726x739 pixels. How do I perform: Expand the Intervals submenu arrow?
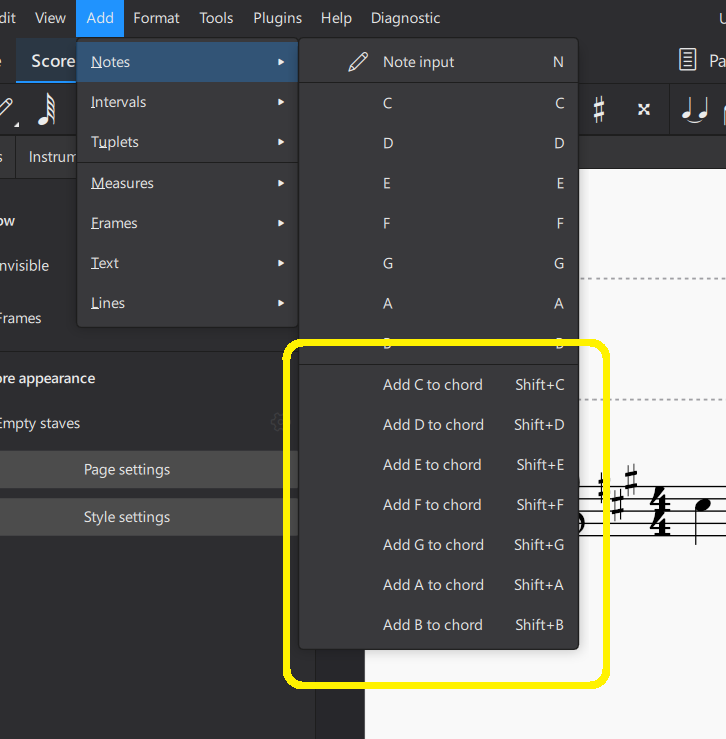click(281, 102)
